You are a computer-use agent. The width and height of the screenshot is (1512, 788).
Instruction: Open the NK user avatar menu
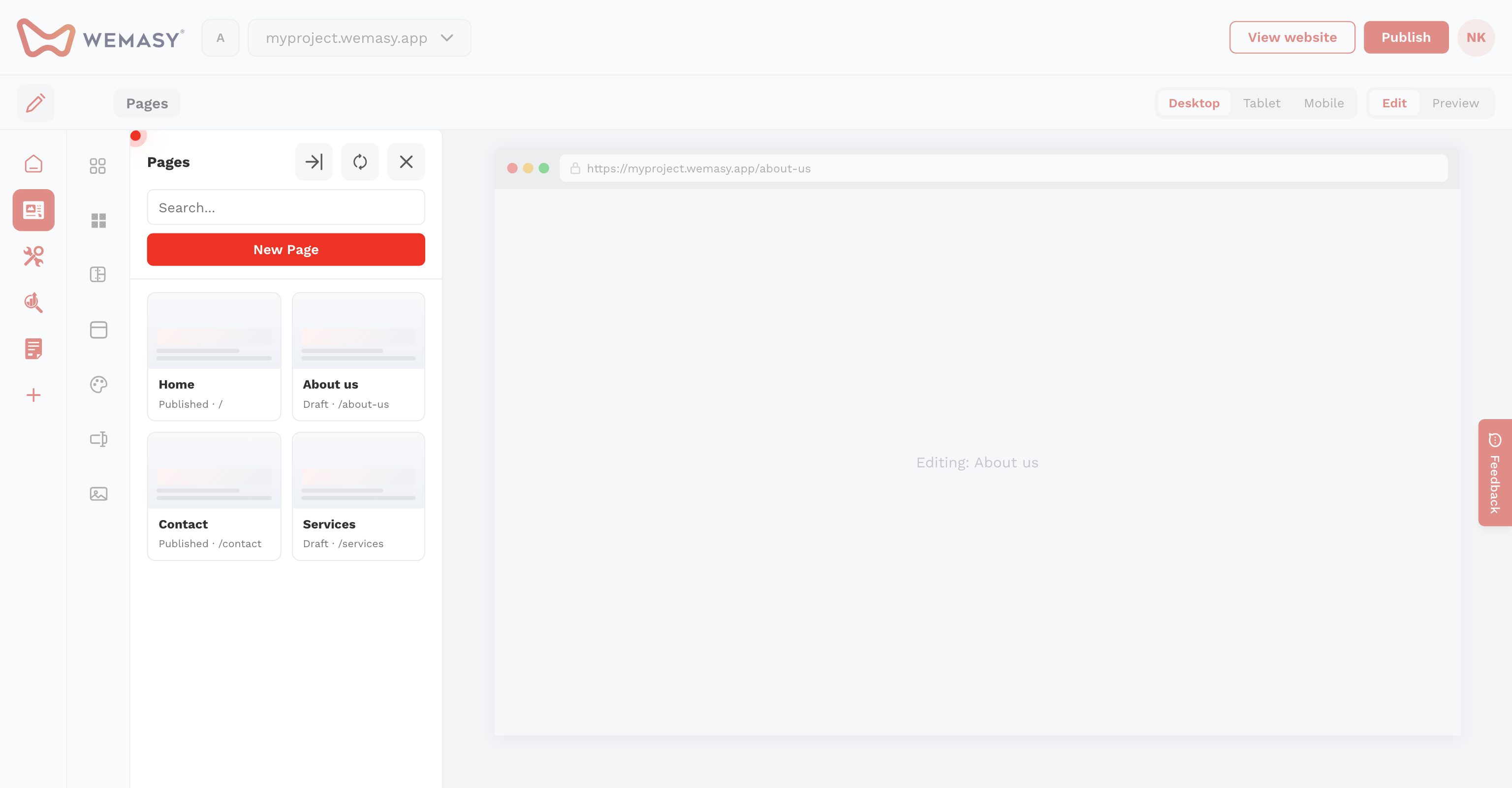point(1476,37)
